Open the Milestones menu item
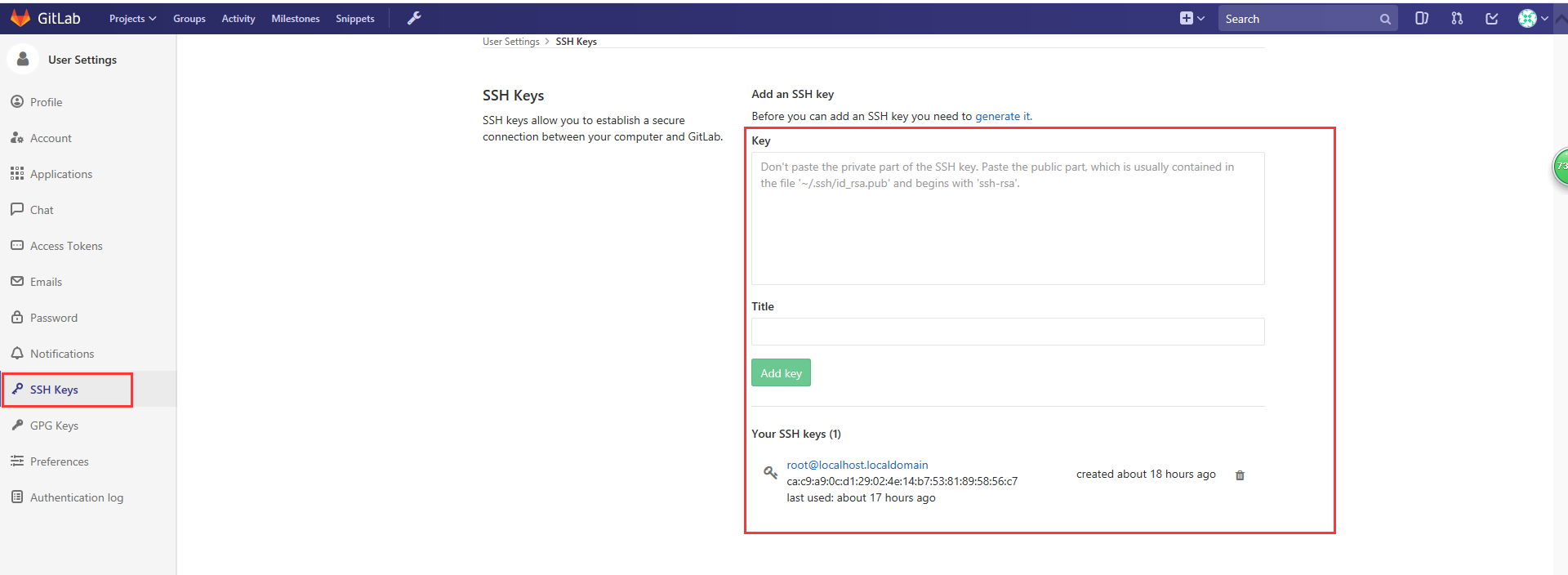The image size is (1568, 575). click(x=296, y=19)
